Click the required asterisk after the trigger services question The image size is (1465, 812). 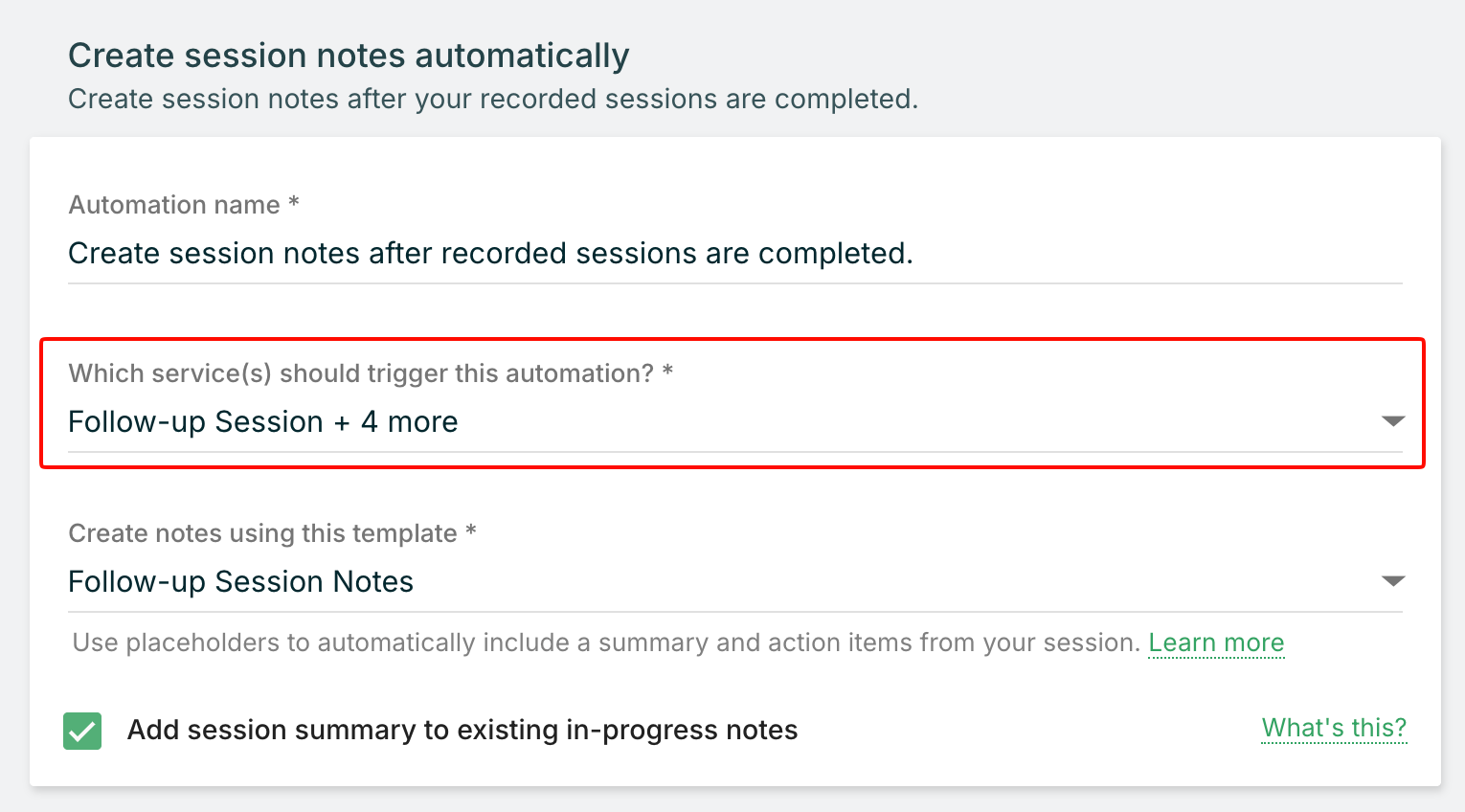[x=667, y=371]
